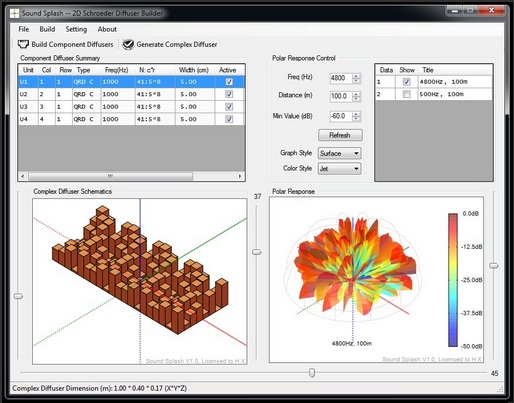This screenshot has height=403, width=514.
Task: Uncheck Active checkbox for unit U4
Action: (x=229, y=119)
